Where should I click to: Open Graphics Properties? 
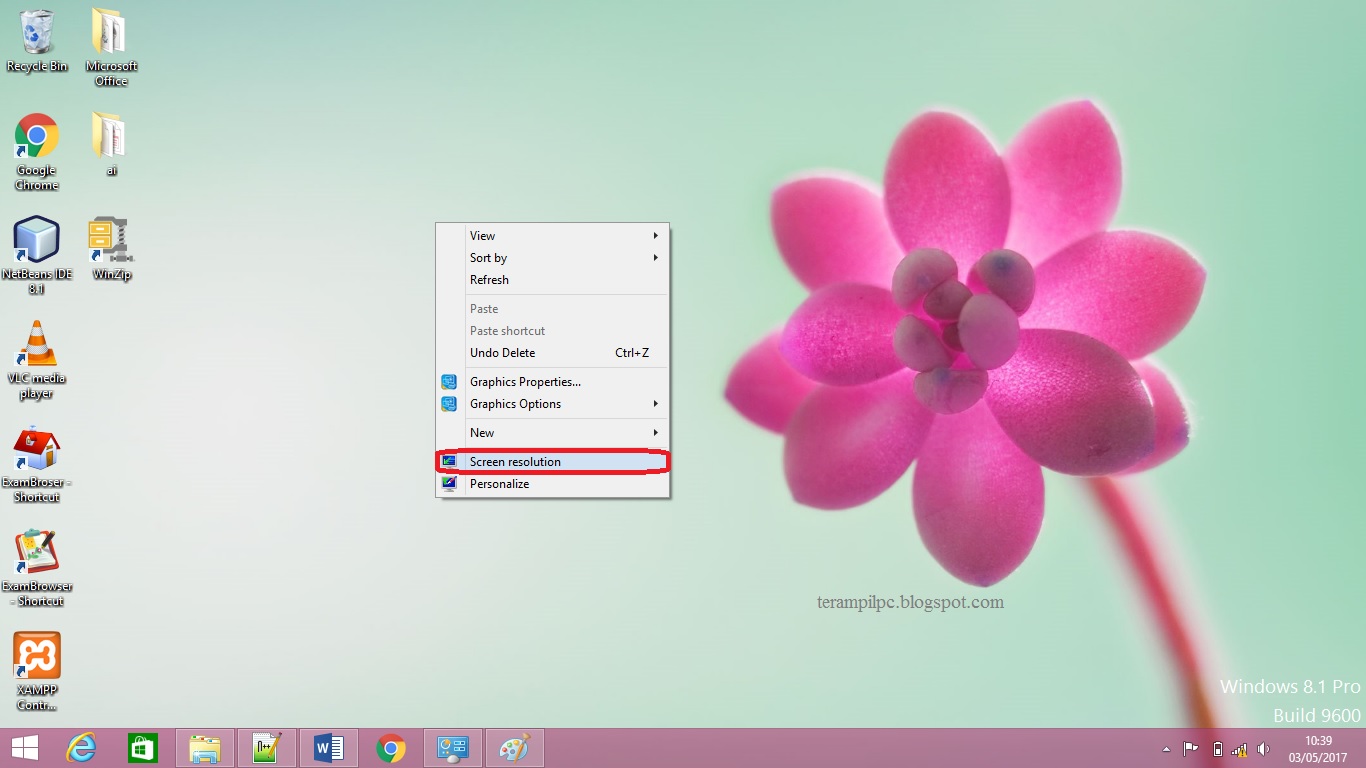(525, 381)
